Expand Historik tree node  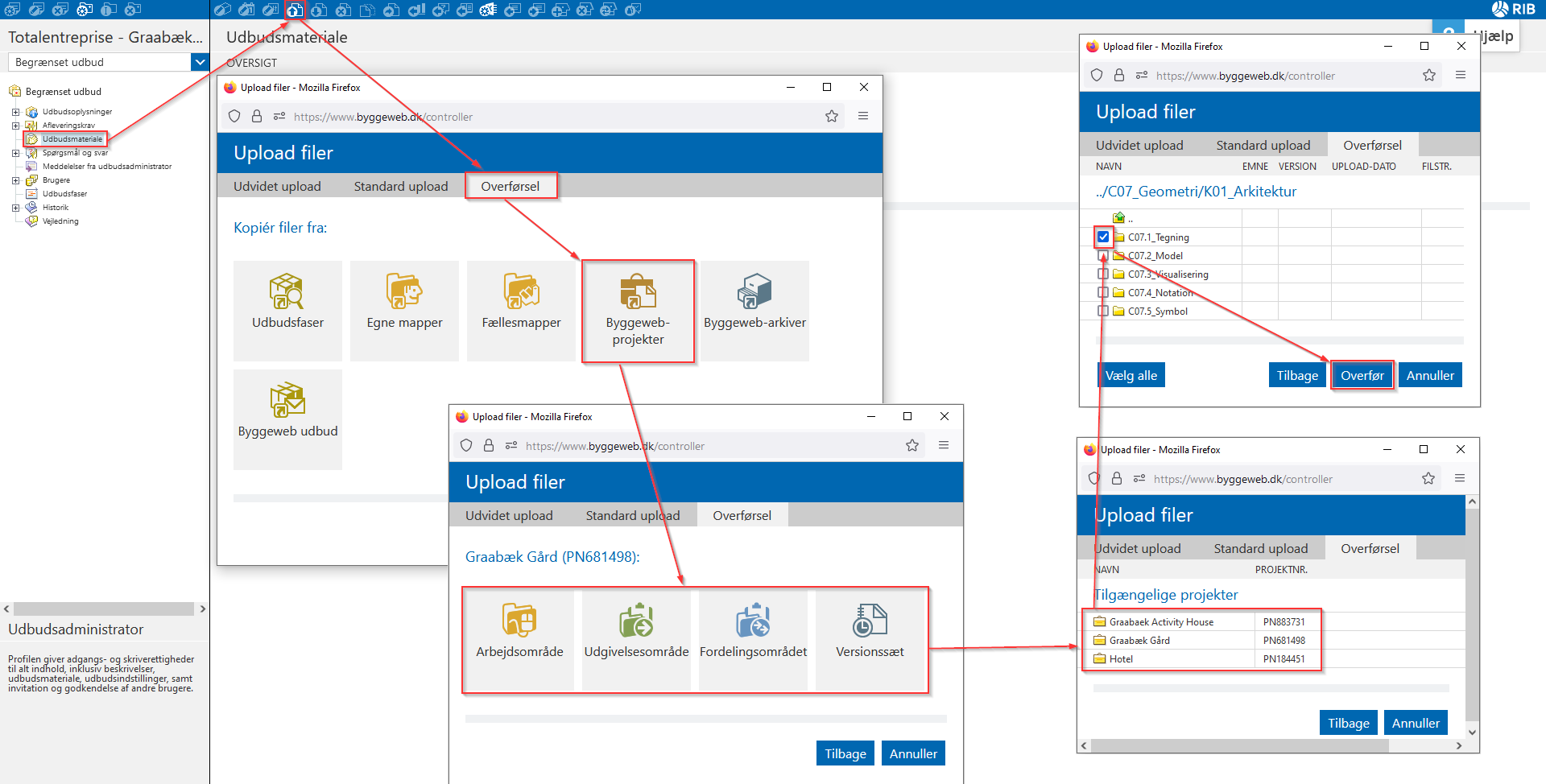pos(15,208)
